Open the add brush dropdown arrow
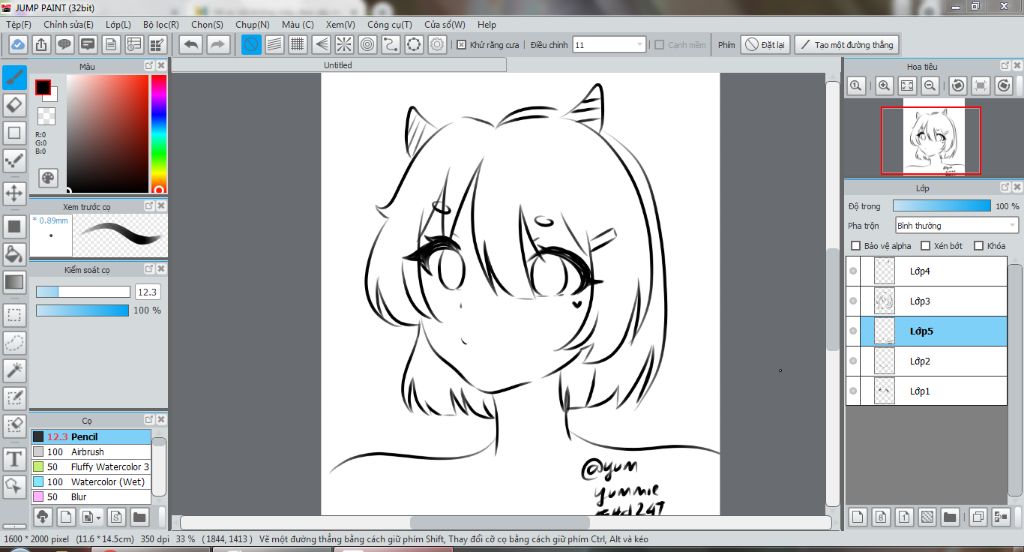 coord(98,518)
